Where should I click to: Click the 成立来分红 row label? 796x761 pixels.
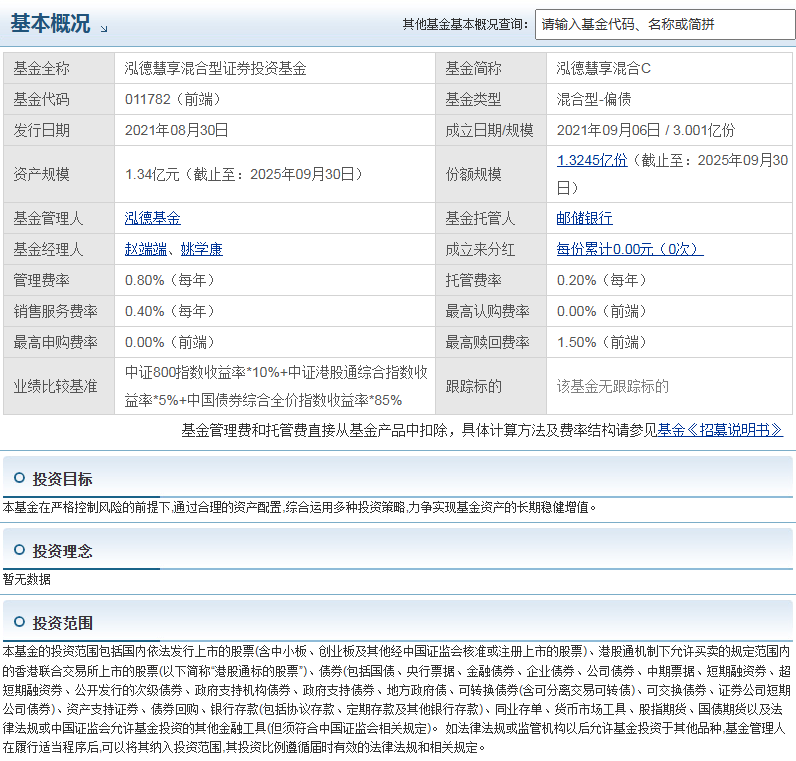[x=480, y=249]
